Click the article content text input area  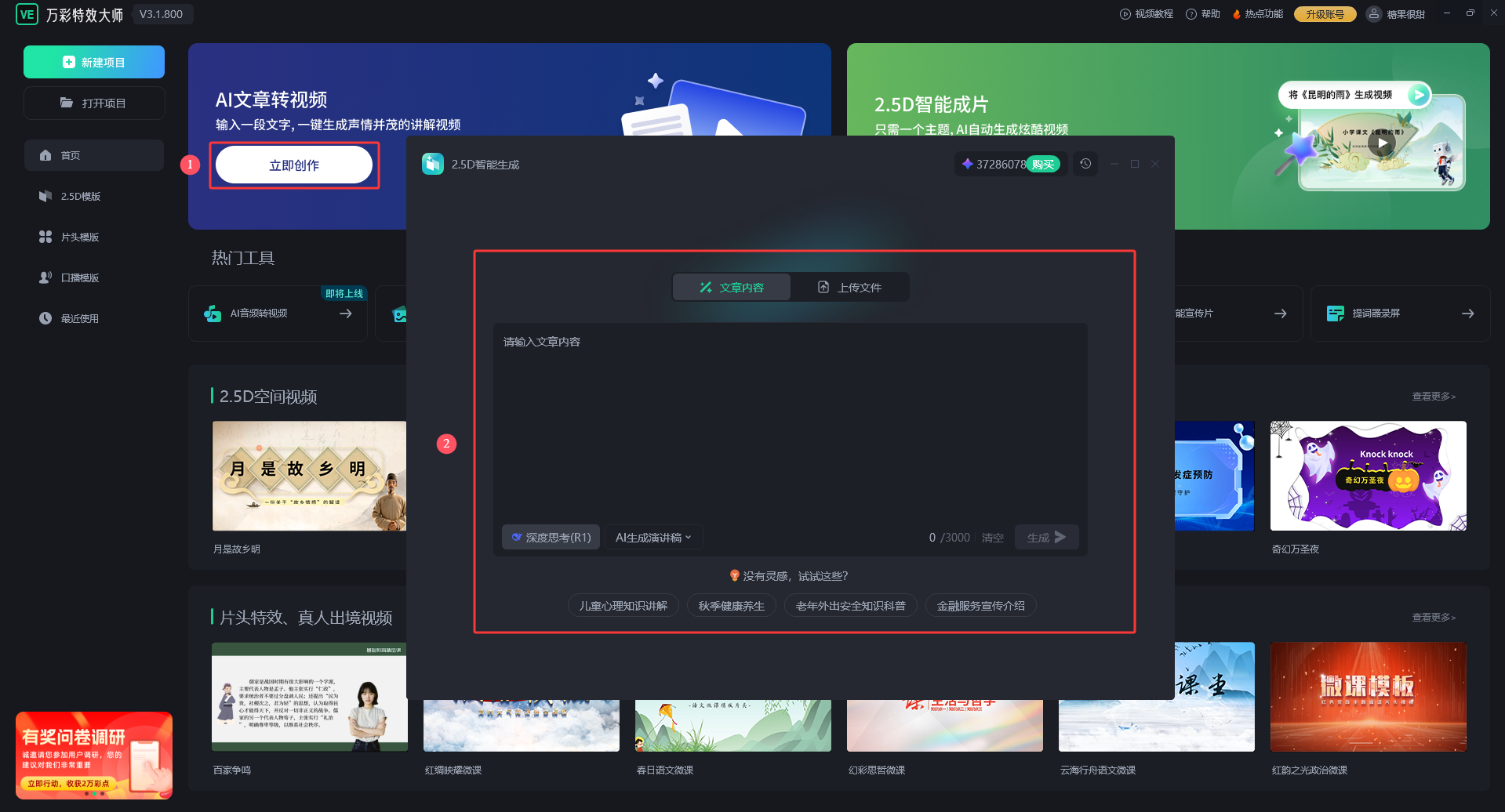click(789, 423)
